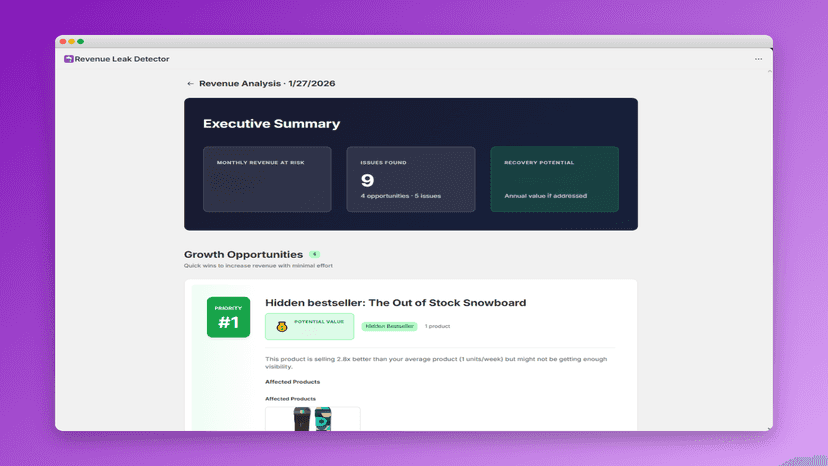Click the 'Revenue Analysis · 1/27/2026' heading
This screenshot has height=466, width=828.
pos(267,83)
